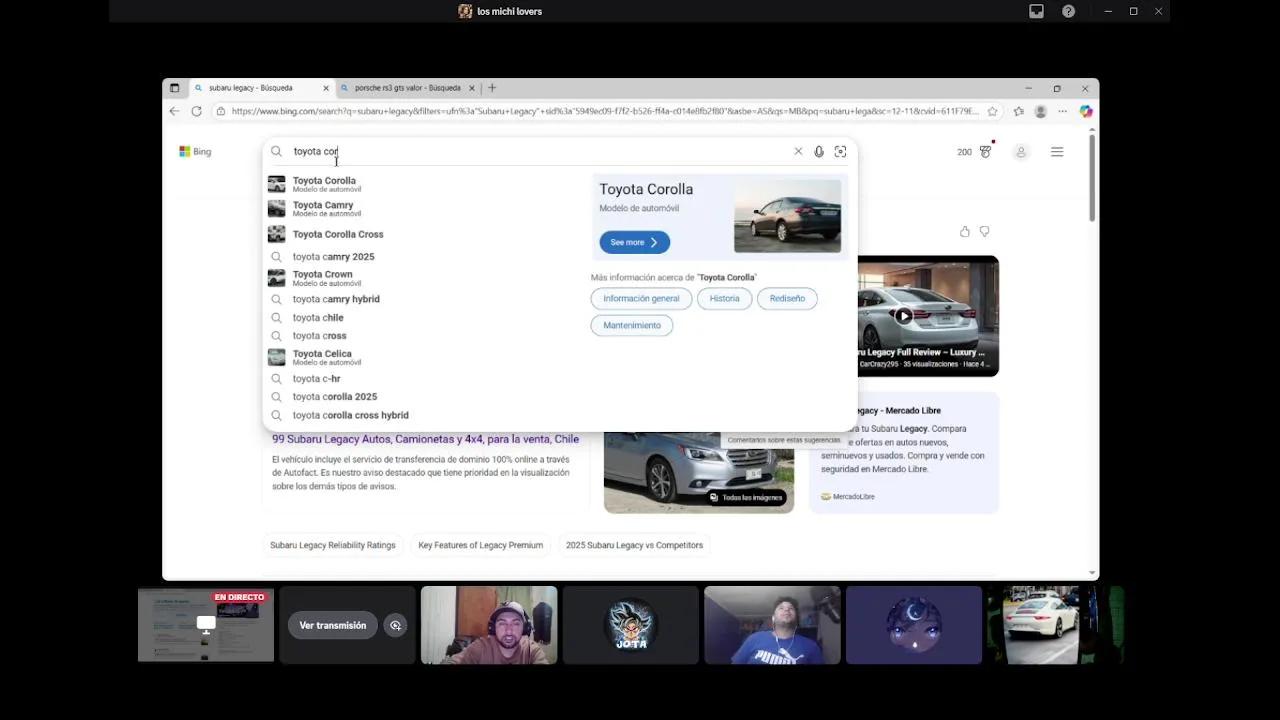This screenshot has width=1280, height=720.
Task: Open the help question mark icon
Action: [x=1069, y=11]
